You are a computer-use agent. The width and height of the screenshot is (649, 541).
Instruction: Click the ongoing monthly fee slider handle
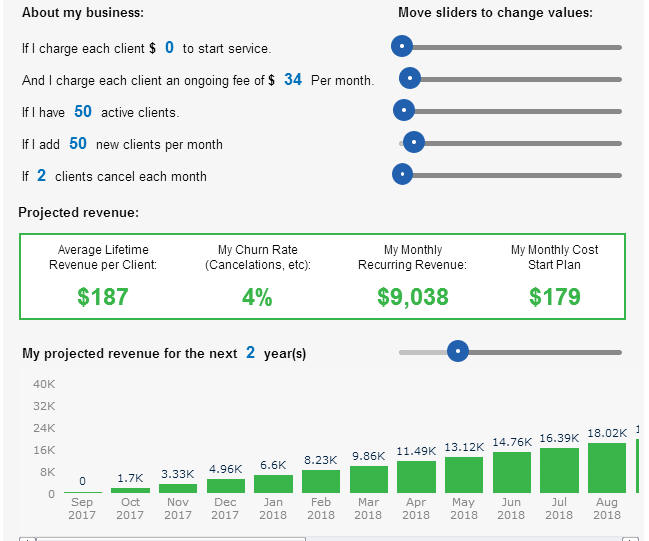point(409,79)
